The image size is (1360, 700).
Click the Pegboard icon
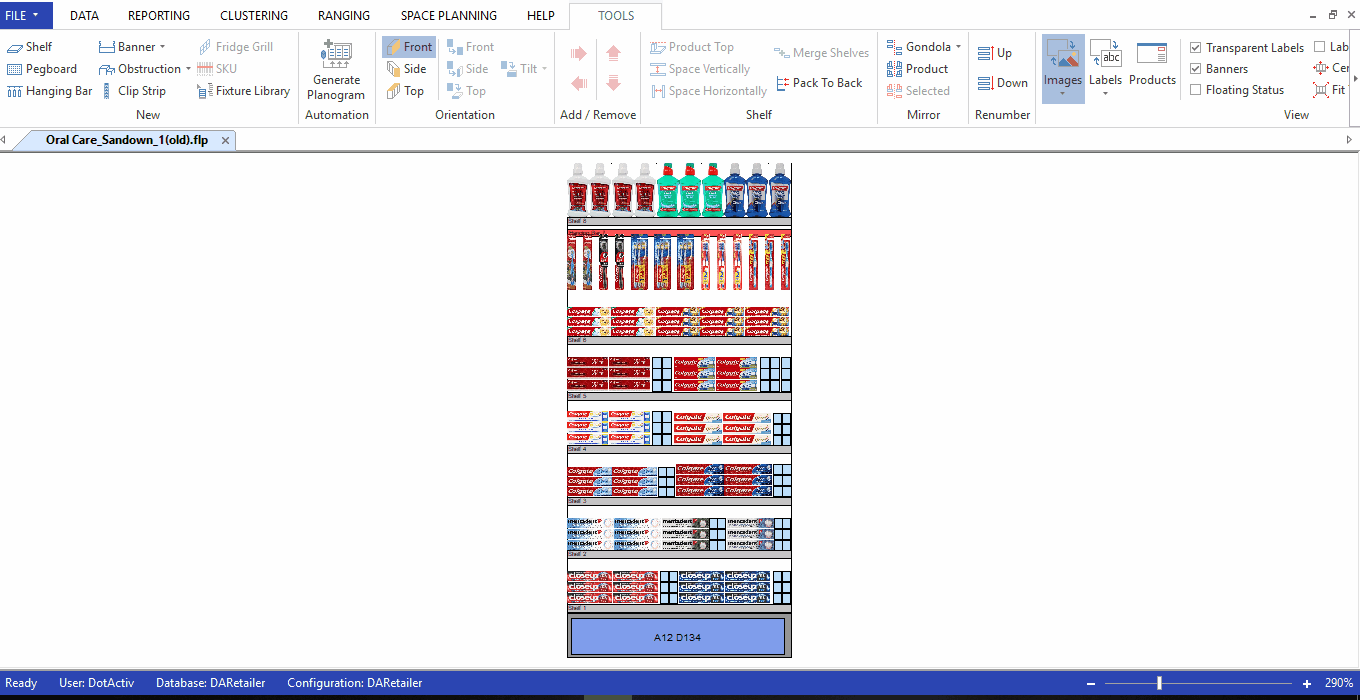point(42,68)
